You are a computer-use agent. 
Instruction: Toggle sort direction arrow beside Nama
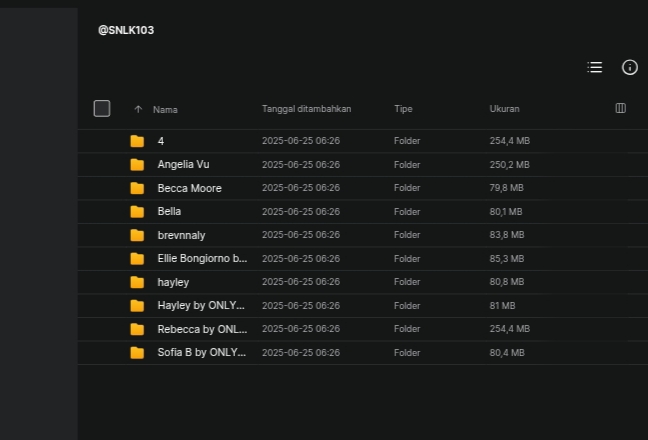[138, 109]
